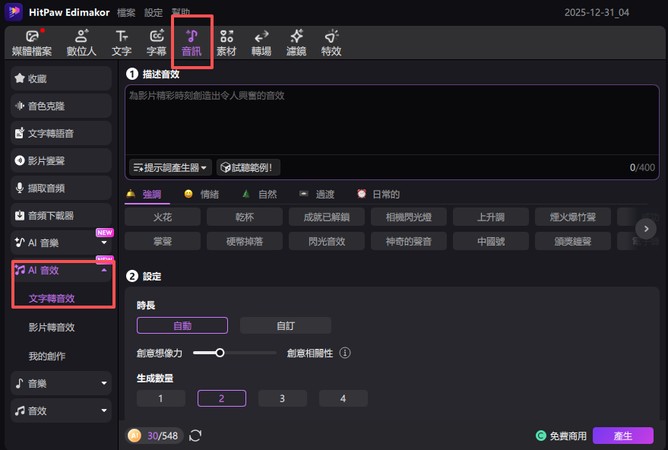Choose the 相機閃光燈 preset

click(409, 217)
